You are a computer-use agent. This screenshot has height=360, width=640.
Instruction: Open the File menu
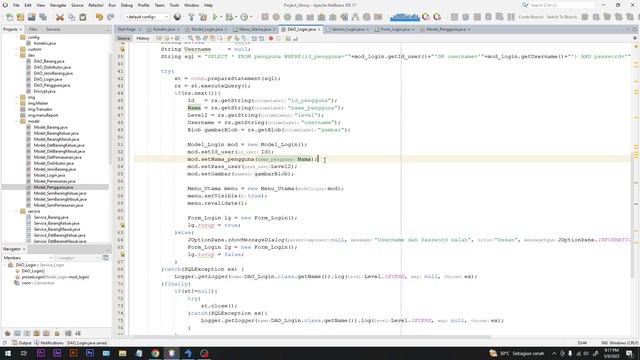(16, 5)
